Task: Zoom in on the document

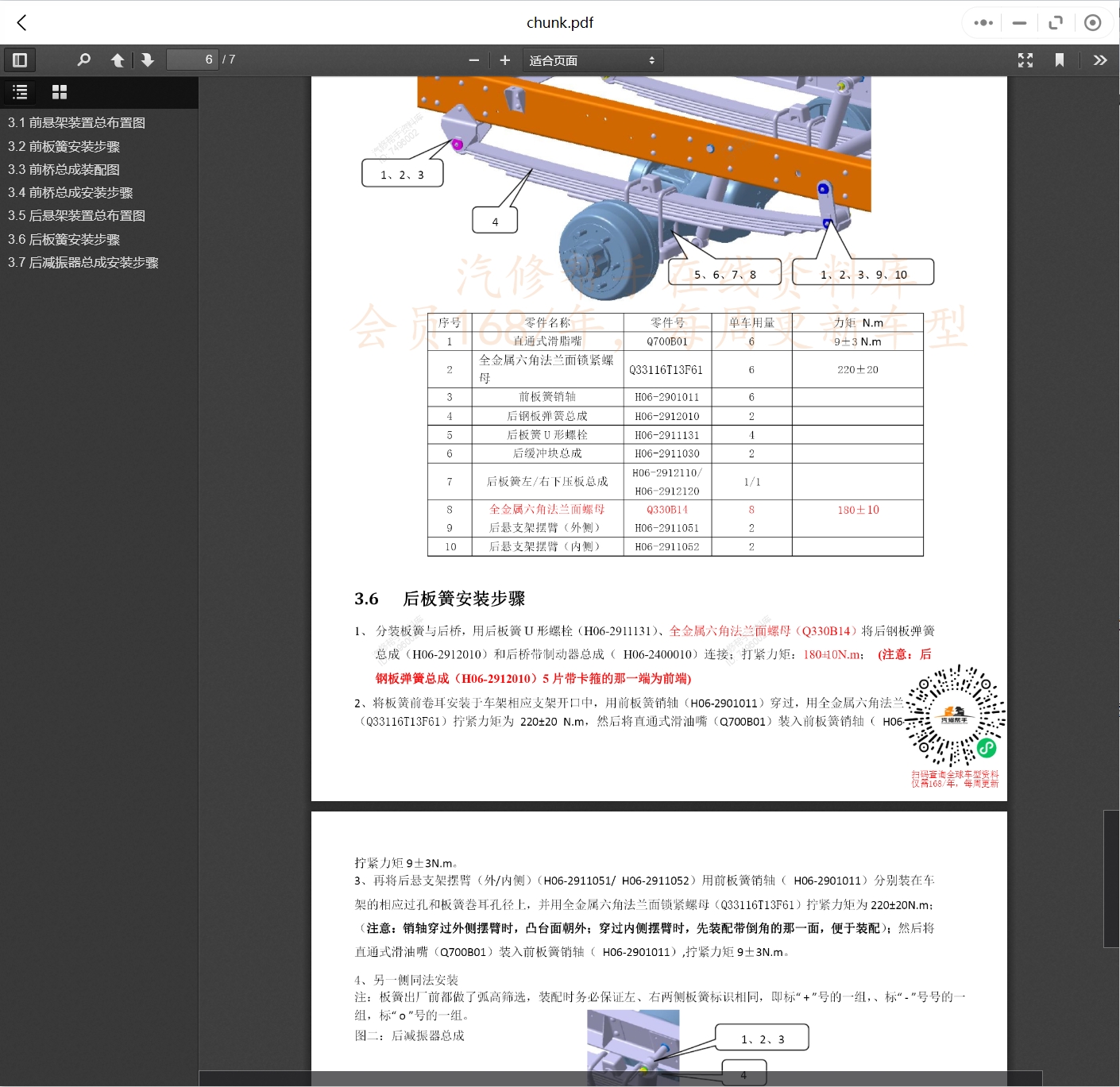Action: click(504, 60)
